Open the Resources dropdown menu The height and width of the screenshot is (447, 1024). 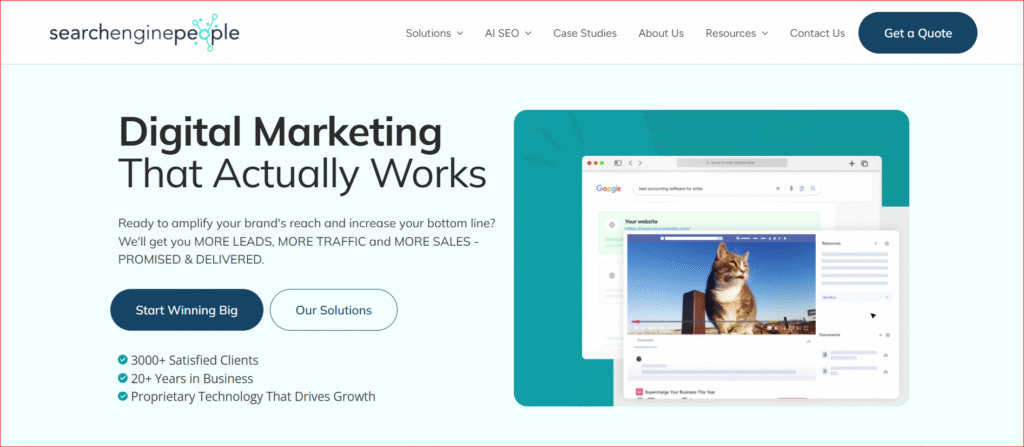click(x=736, y=33)
